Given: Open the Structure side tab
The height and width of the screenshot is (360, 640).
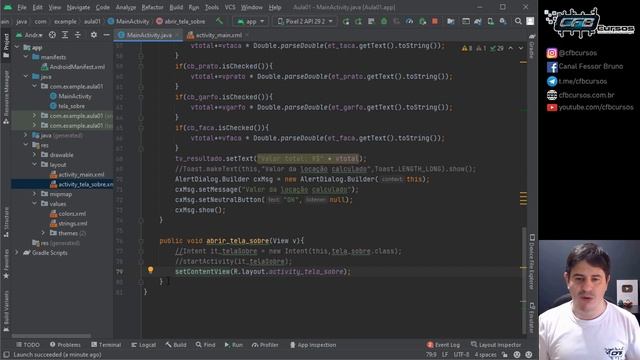Looking at the screenshot, I should pyautogui.click(x=6, y=222).
